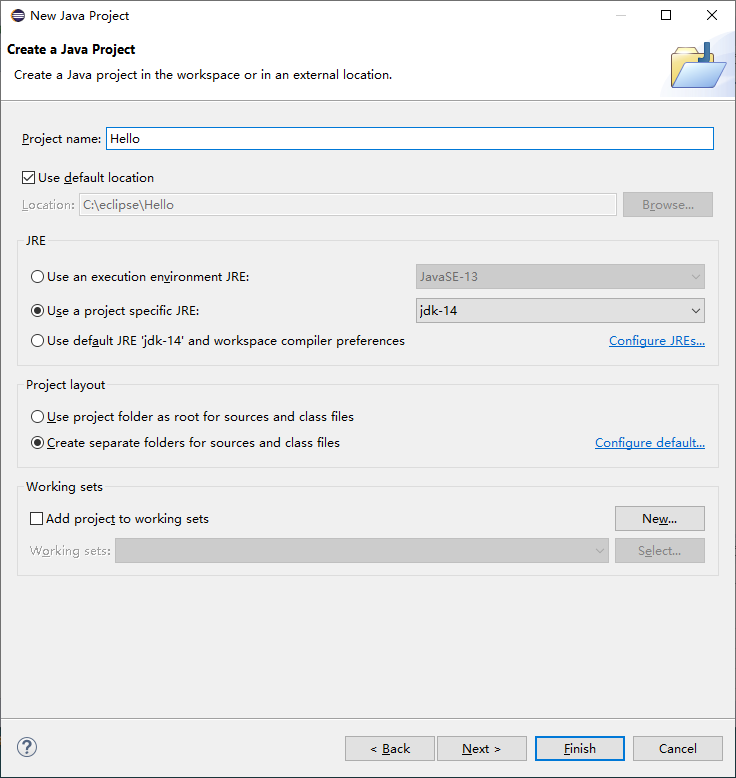Click the Finish button

[x=580, y=748]
